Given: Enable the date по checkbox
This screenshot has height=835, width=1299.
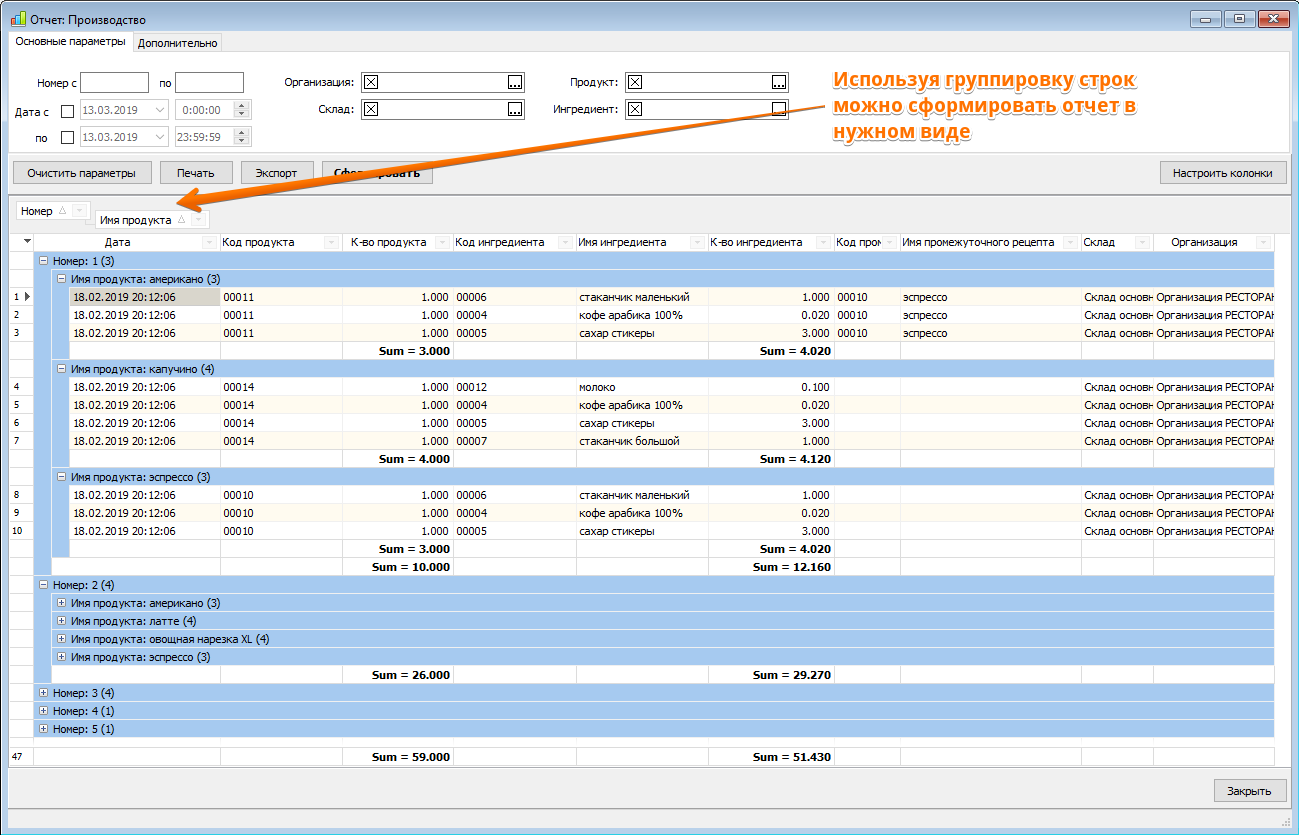Looking at the screenshot, I should (68, 137).
